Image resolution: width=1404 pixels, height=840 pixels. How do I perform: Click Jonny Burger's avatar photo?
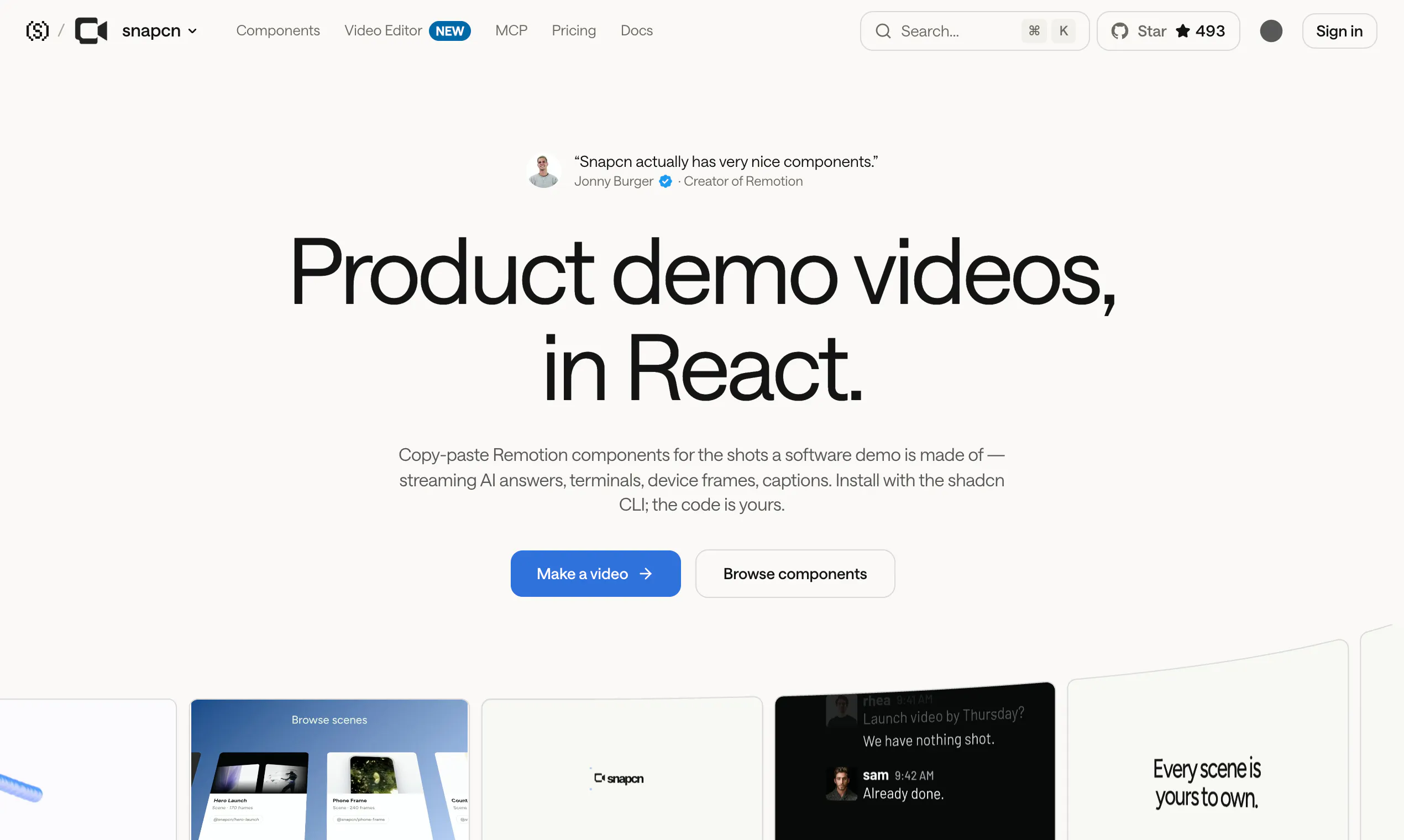pos(543,170)
